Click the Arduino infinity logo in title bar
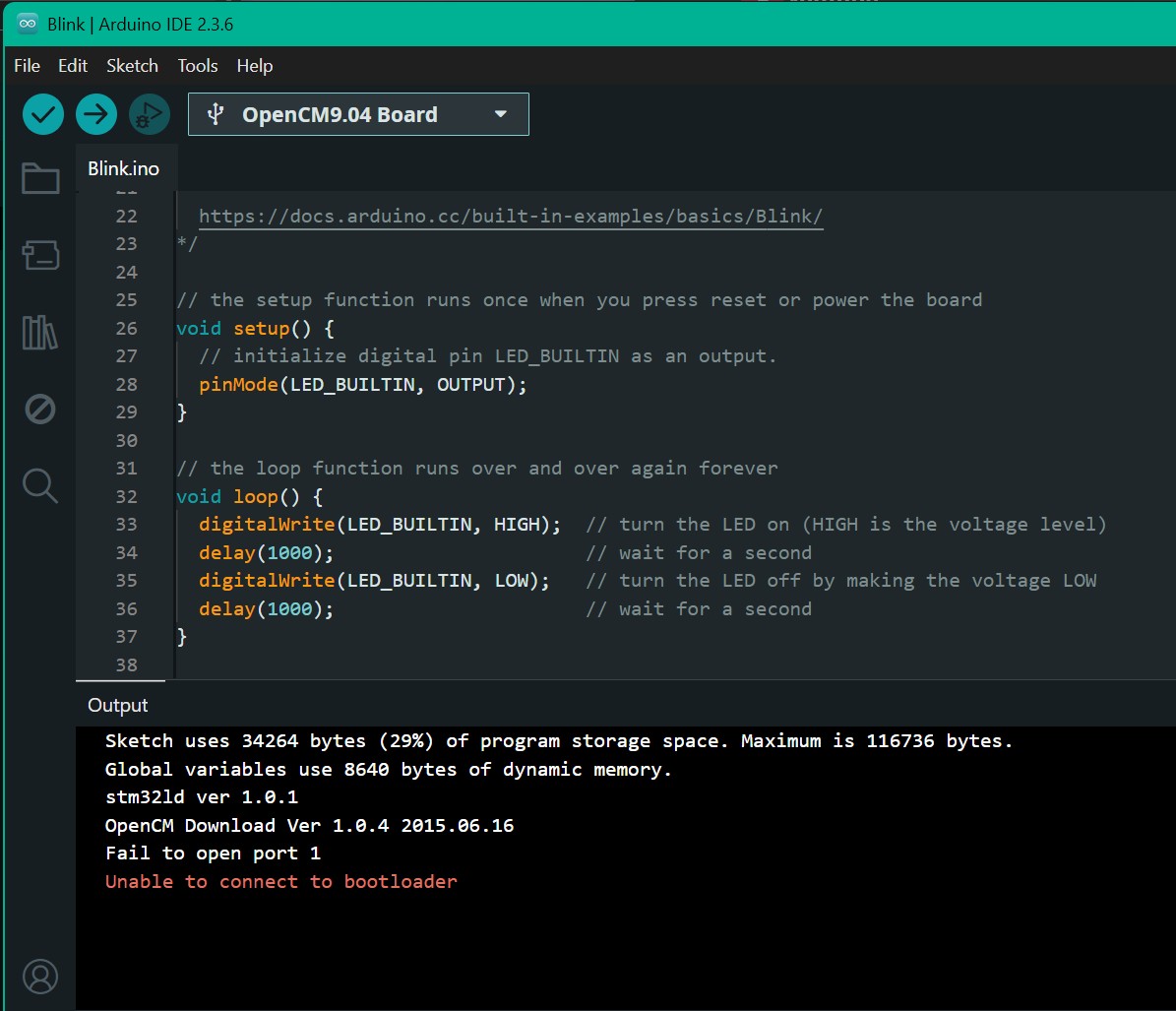Image resolution: width=1176 pixels, height=1011 pixels. (x=28, y=24)
